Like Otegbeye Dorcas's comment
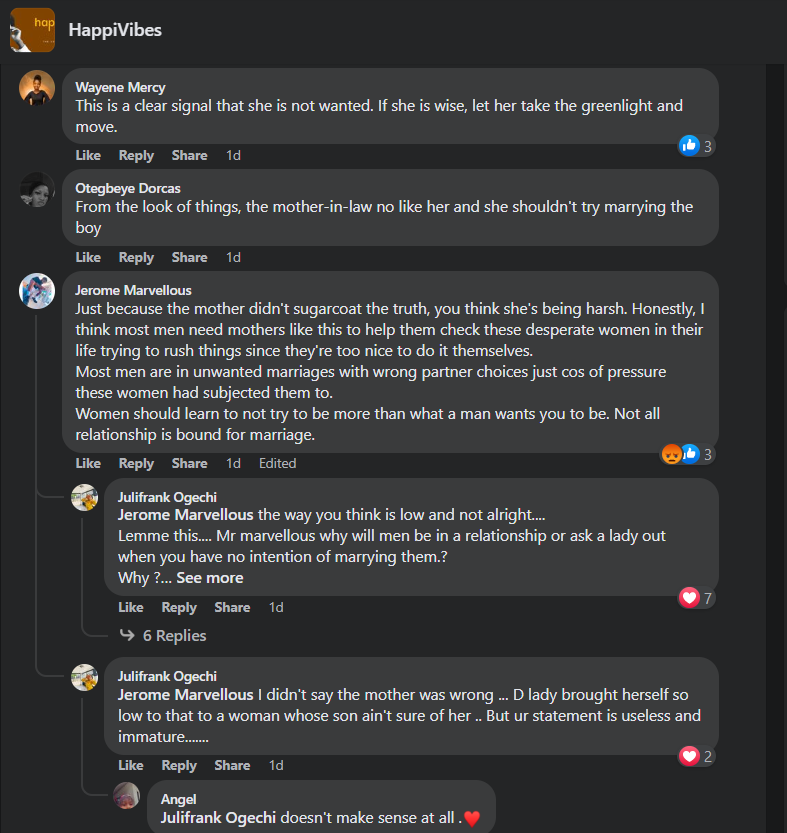 click(88, 257)
